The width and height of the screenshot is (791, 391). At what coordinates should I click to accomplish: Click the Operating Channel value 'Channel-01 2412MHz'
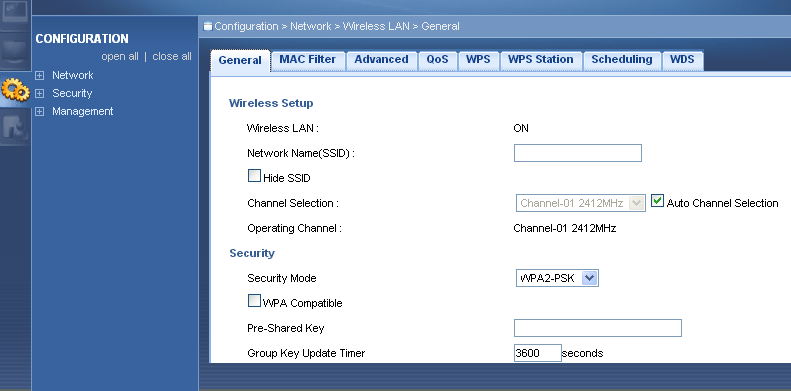pyautogui.click(x=564, y=228)
